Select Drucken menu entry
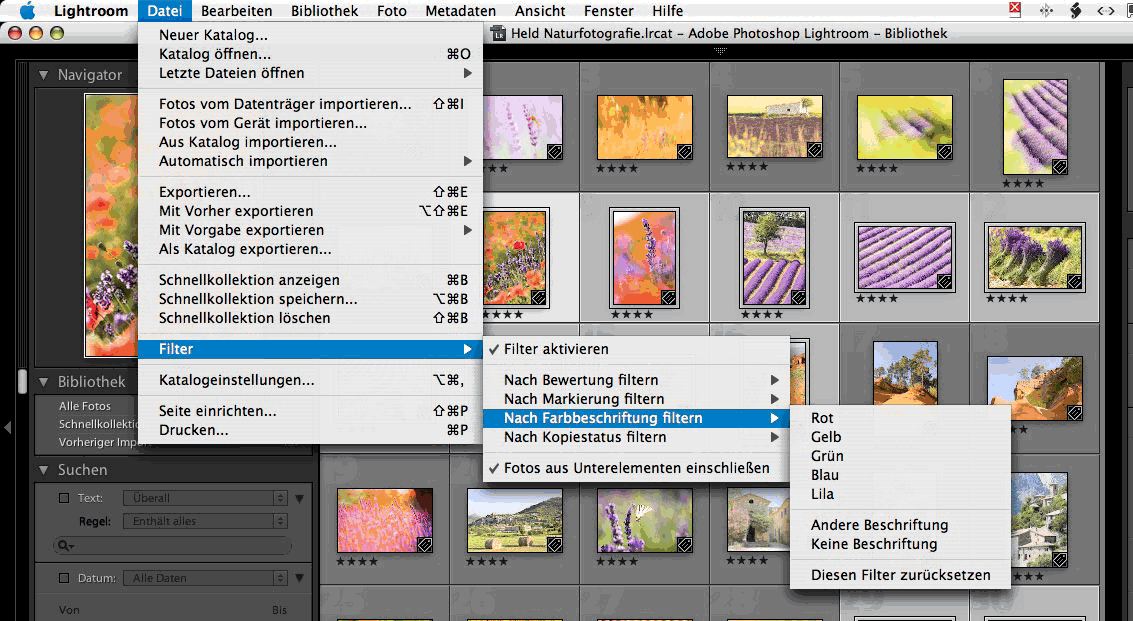 pos(310,430)
